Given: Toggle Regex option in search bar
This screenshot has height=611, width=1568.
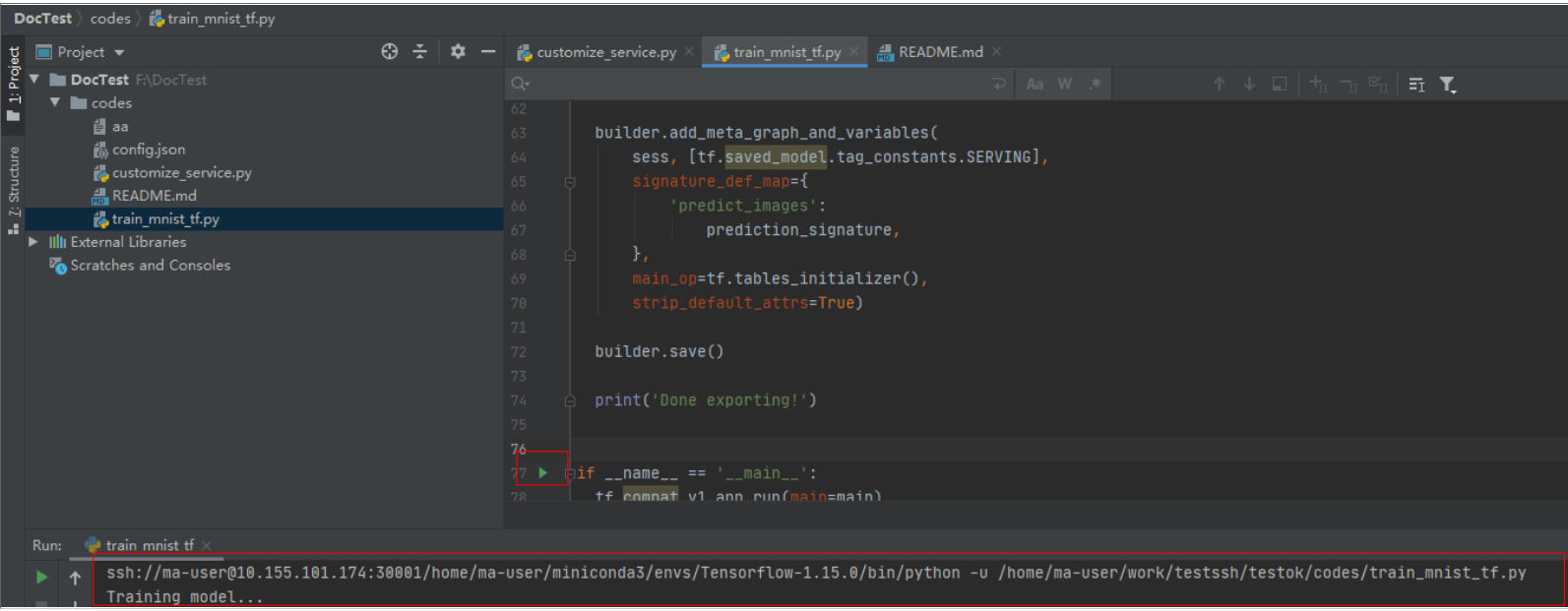Looking at the screenshot, I should (x=1095, y=85).
